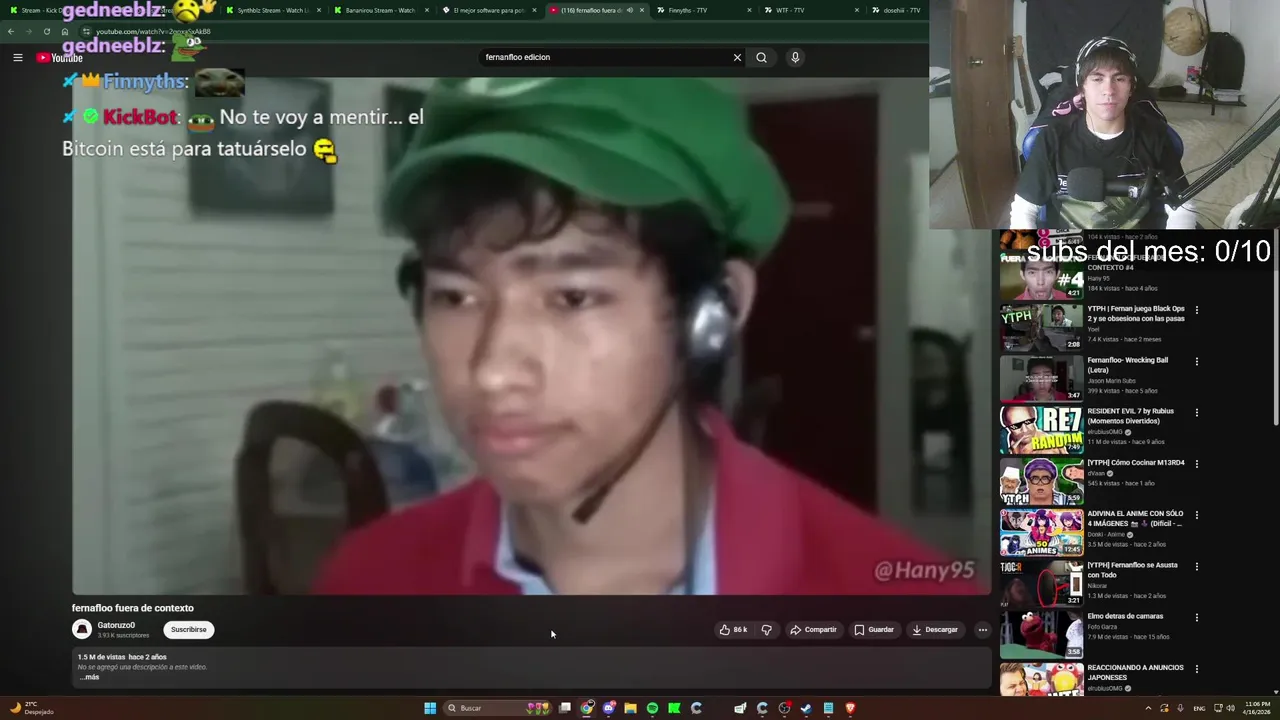Open the Fernan juega Black Ops thumbnail
This screenshot has width=1280, height=720.
tap(1041, 327)
